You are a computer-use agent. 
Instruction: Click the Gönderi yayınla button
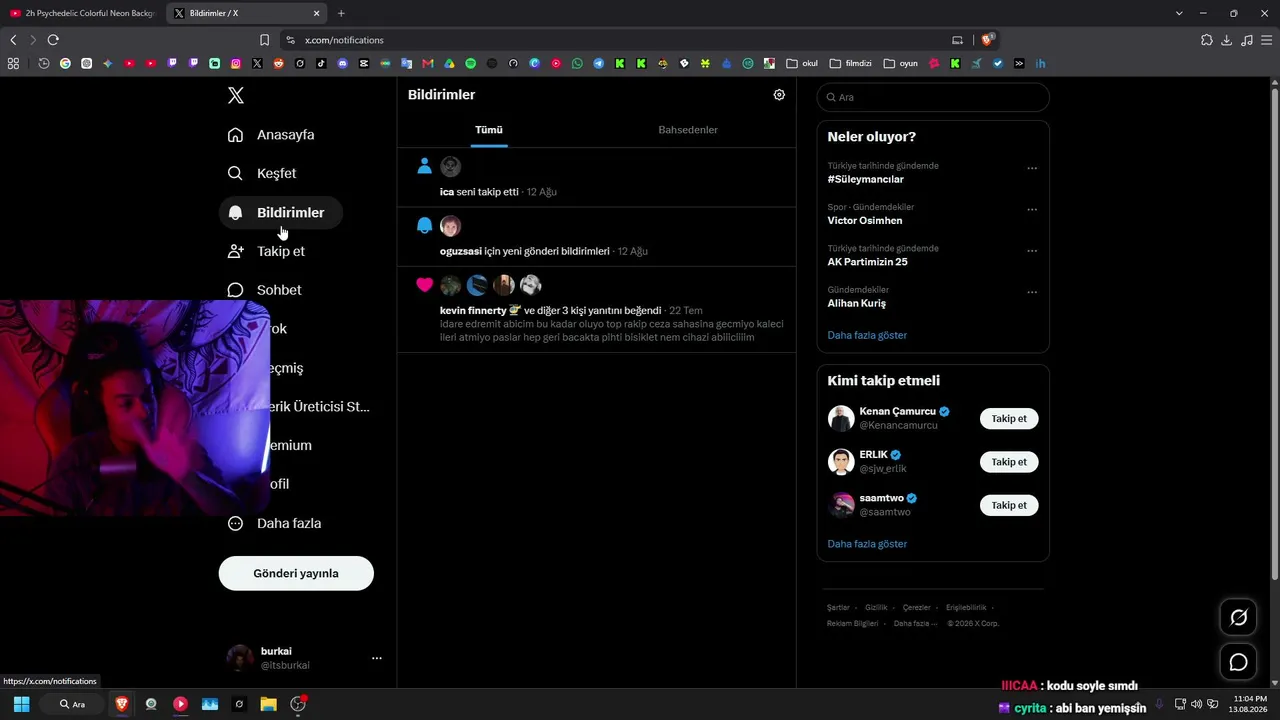pyautogui.click(x=296, y=573)
